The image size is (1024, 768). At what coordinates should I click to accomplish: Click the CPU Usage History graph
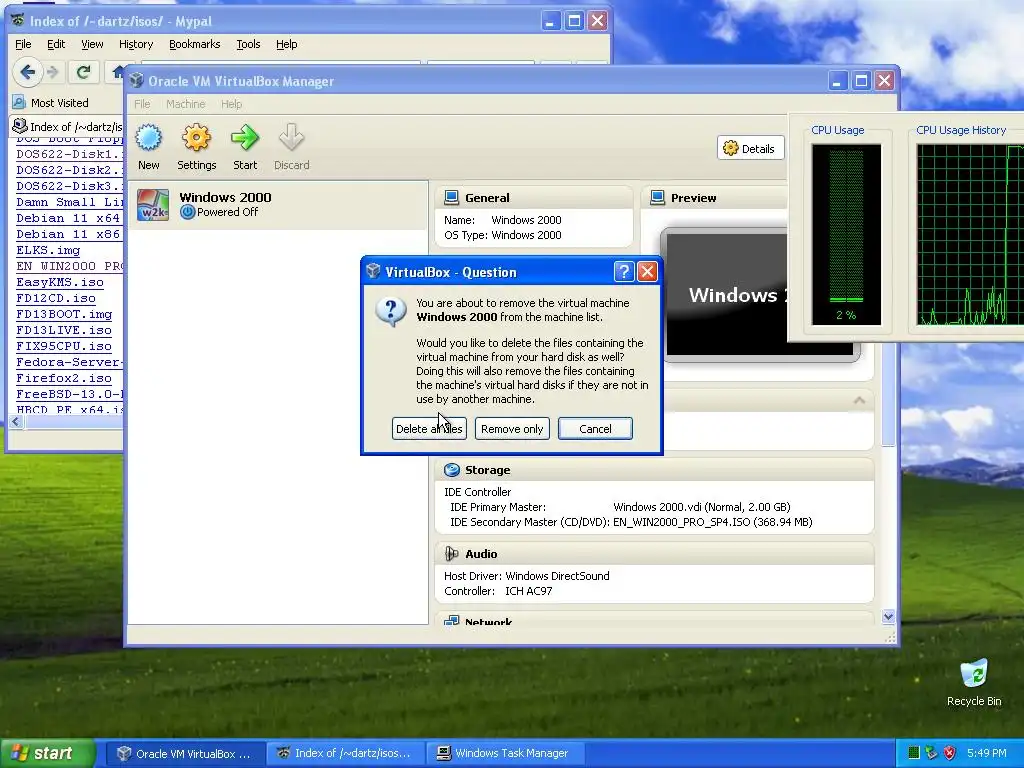coord(970,234)
